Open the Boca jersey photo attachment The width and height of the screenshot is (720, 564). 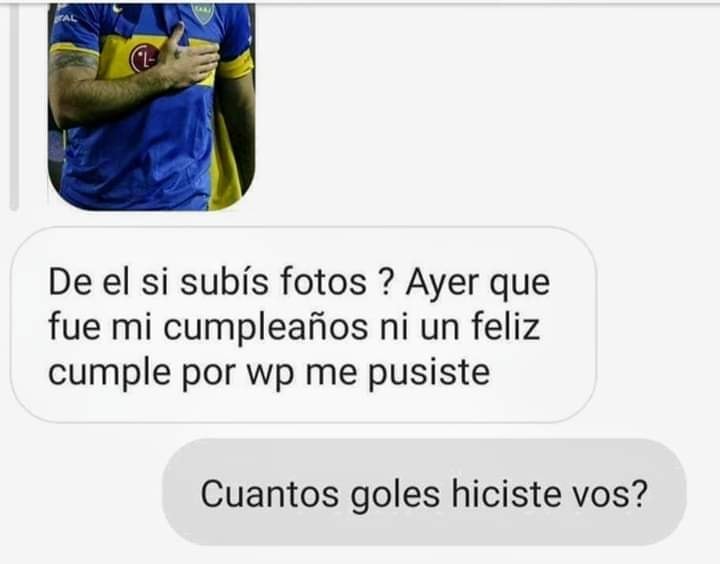[x=152, y=107]
